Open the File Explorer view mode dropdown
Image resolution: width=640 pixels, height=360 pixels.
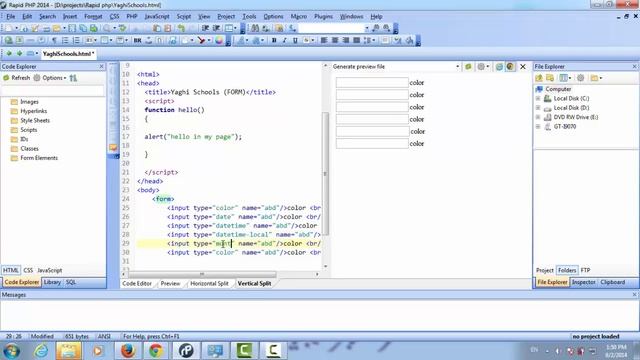pyautogui.click(x=570, y=78)
